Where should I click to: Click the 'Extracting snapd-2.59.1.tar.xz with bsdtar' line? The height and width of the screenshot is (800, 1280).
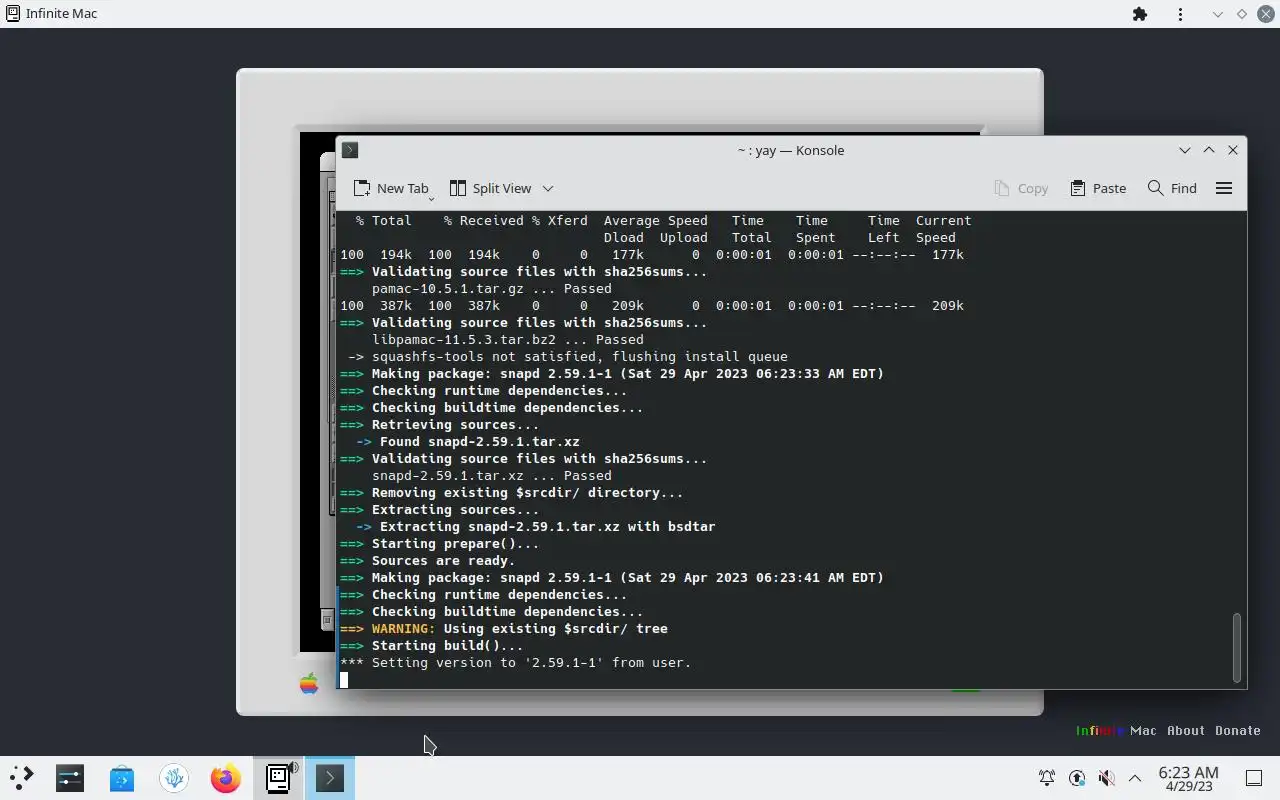pyautogui.click(x=535, y=526)
